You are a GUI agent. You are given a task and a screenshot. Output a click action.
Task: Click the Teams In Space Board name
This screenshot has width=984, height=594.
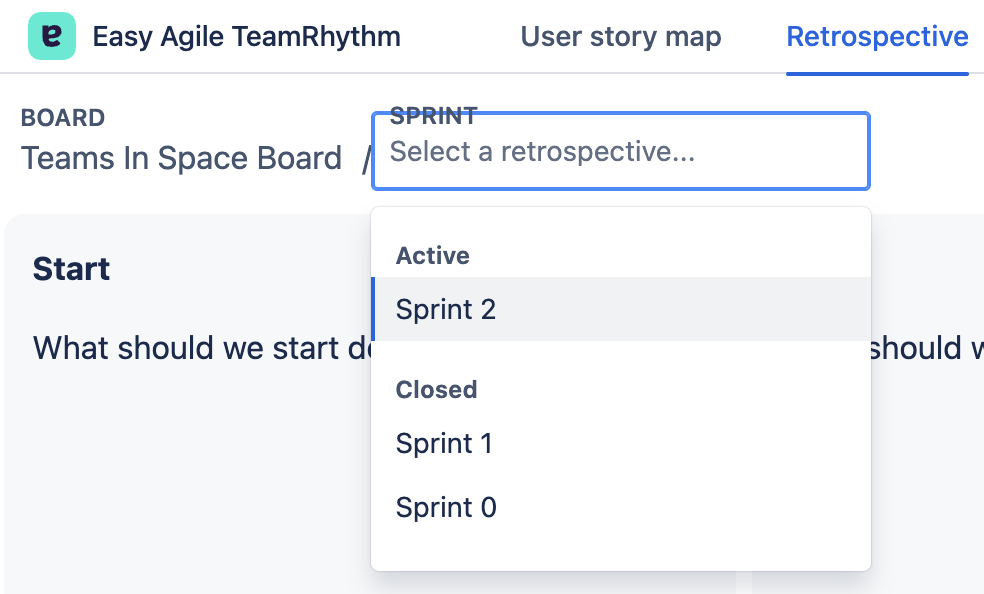[181, 158]
